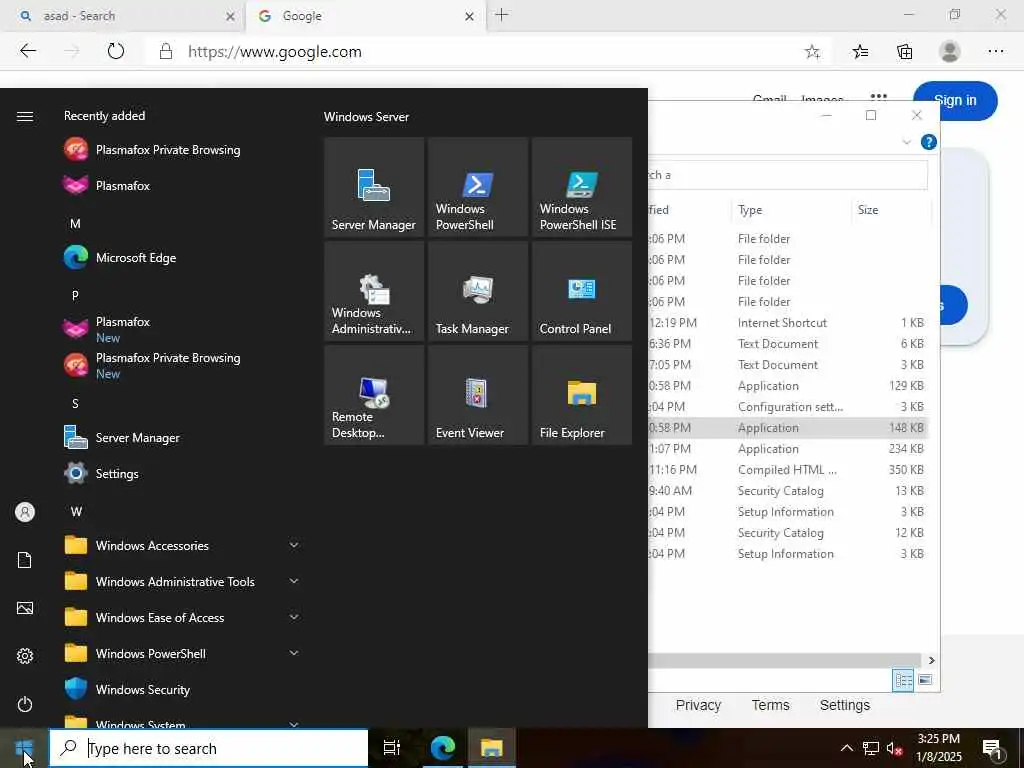The width and height of the screenshot is (1024, 768).
Task: Open Explorer help question mark icon
Action: point(928,142)
